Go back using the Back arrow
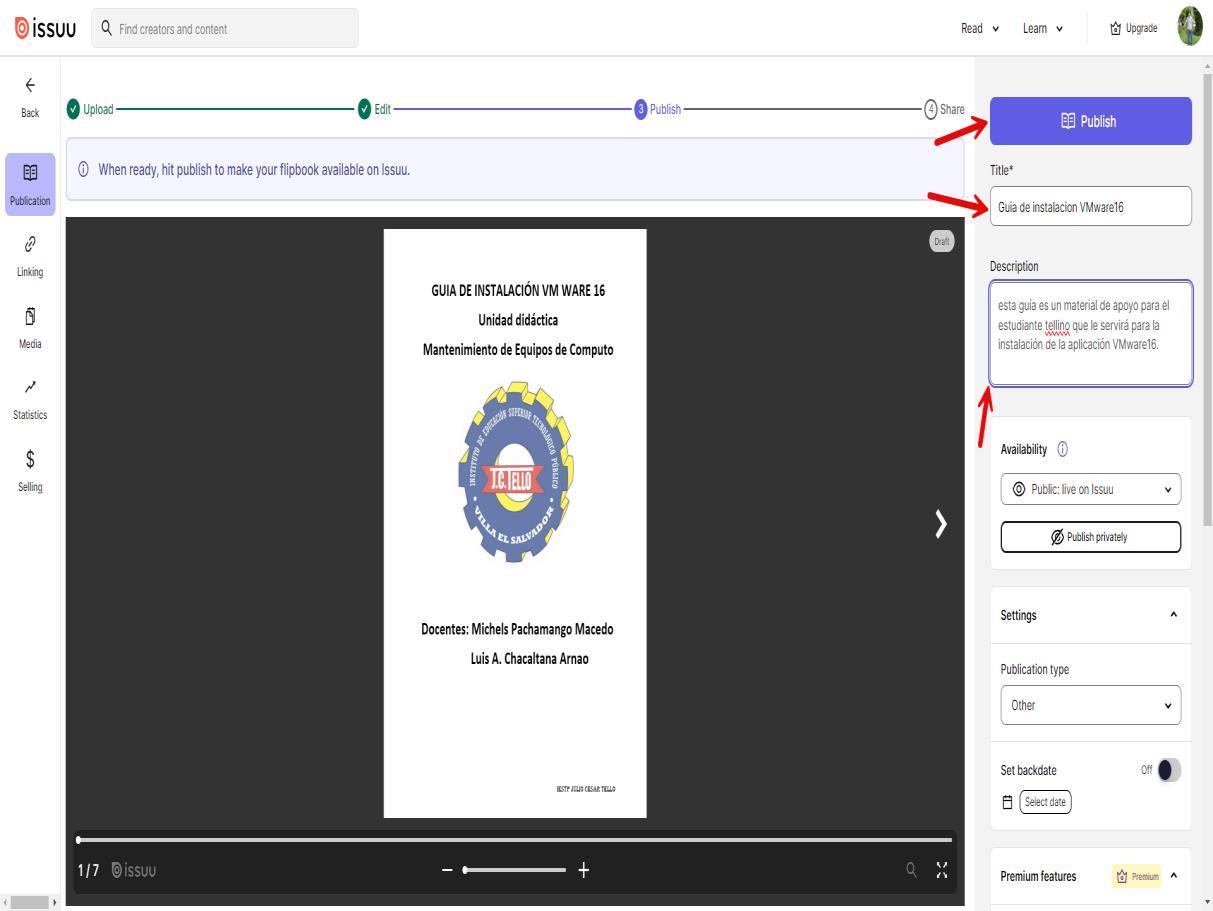1213x911 pixels. click(30, 99)
